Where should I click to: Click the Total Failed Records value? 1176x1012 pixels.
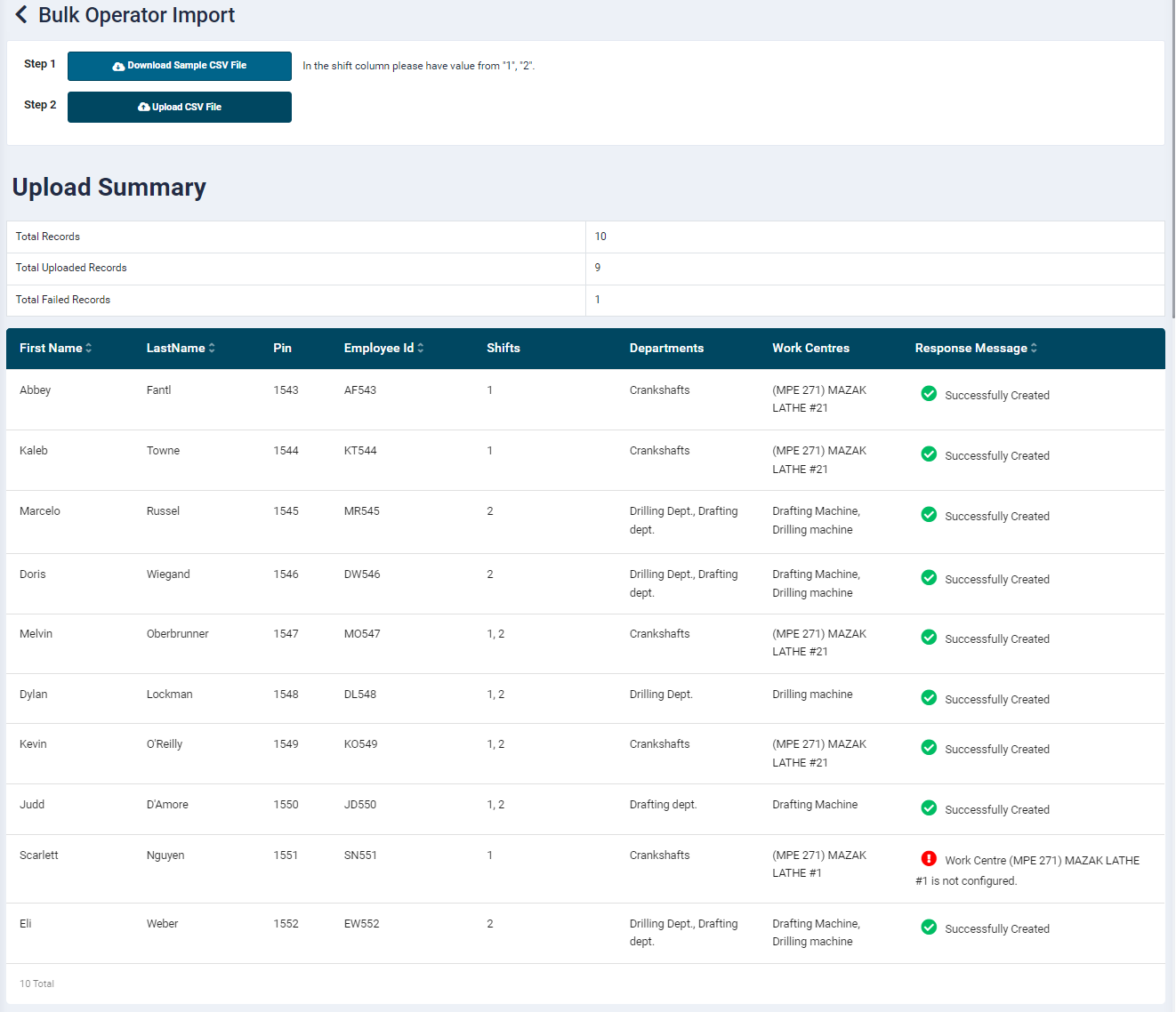(598, 300)
